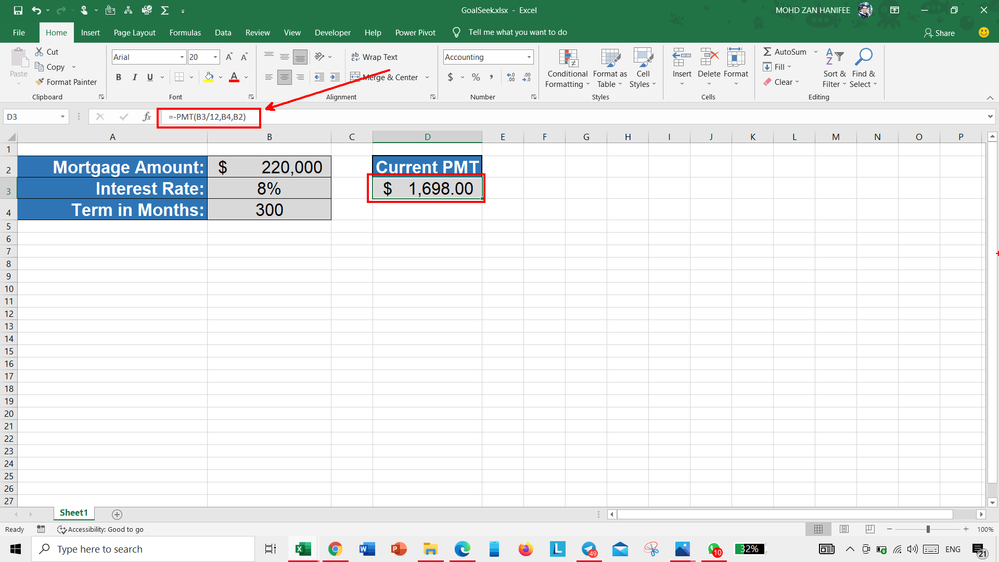Open Cell Styles gallery
Viewport: 999px width, 562px height.
[x=642, y=68]
